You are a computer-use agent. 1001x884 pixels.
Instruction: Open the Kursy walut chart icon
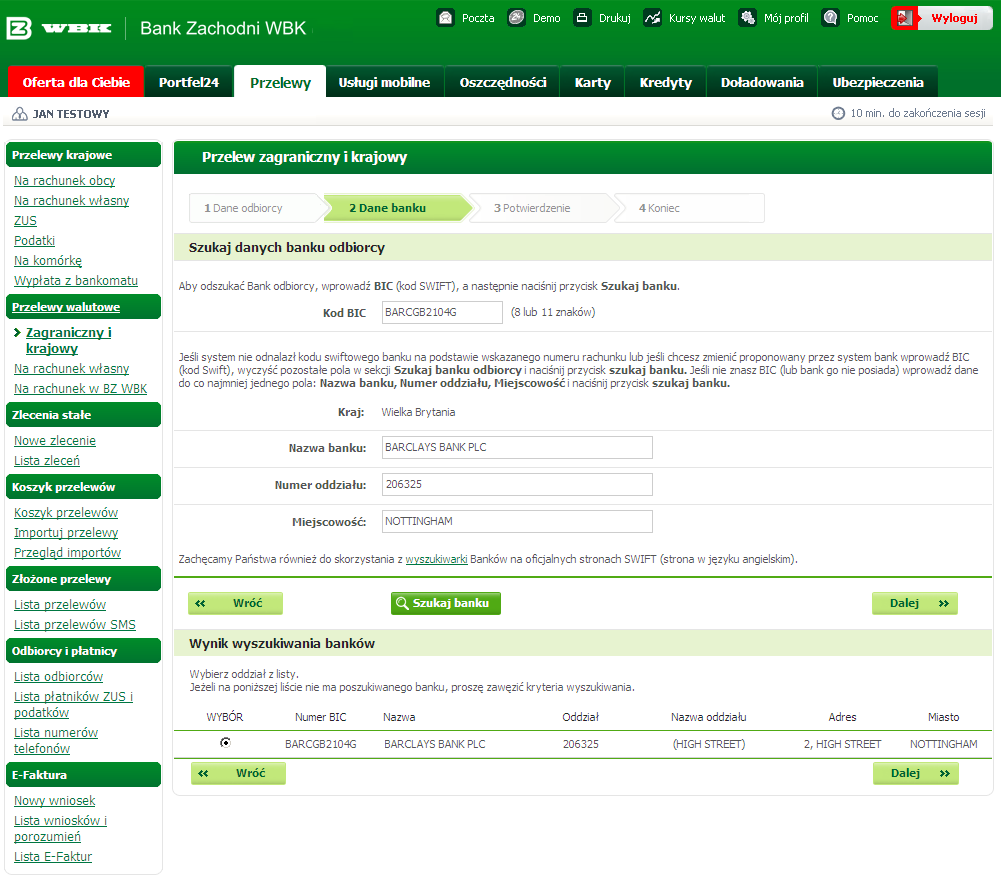coord(652,18)
